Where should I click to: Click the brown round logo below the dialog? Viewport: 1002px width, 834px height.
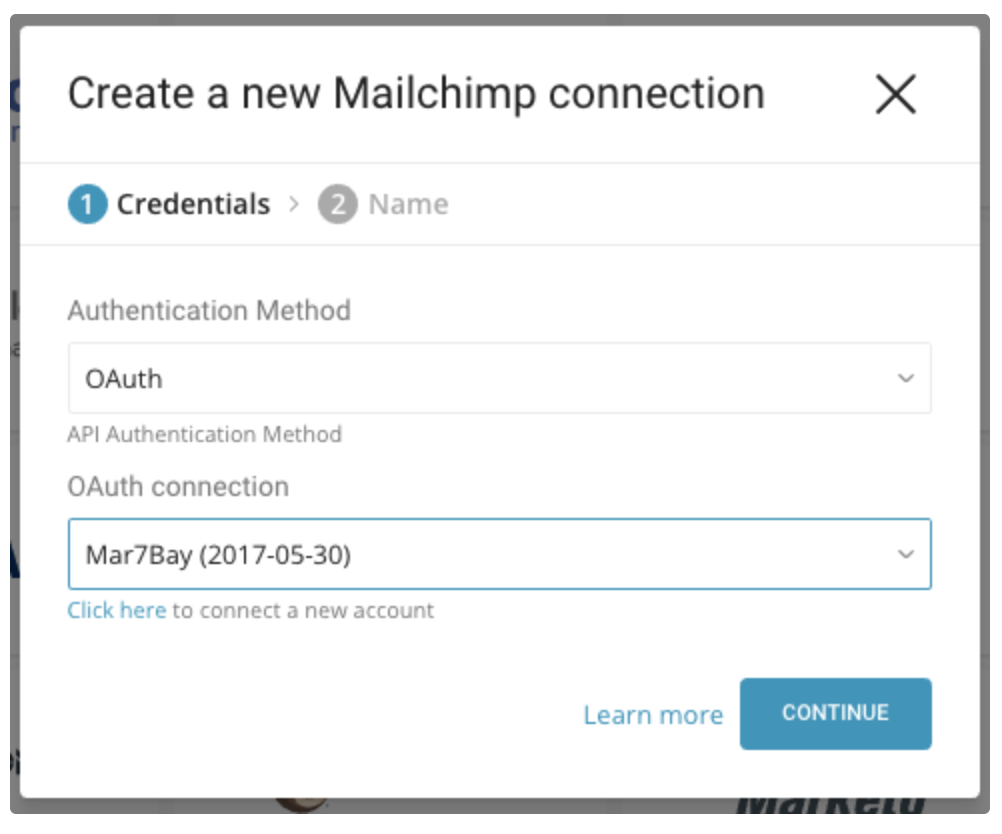point(300,805)
